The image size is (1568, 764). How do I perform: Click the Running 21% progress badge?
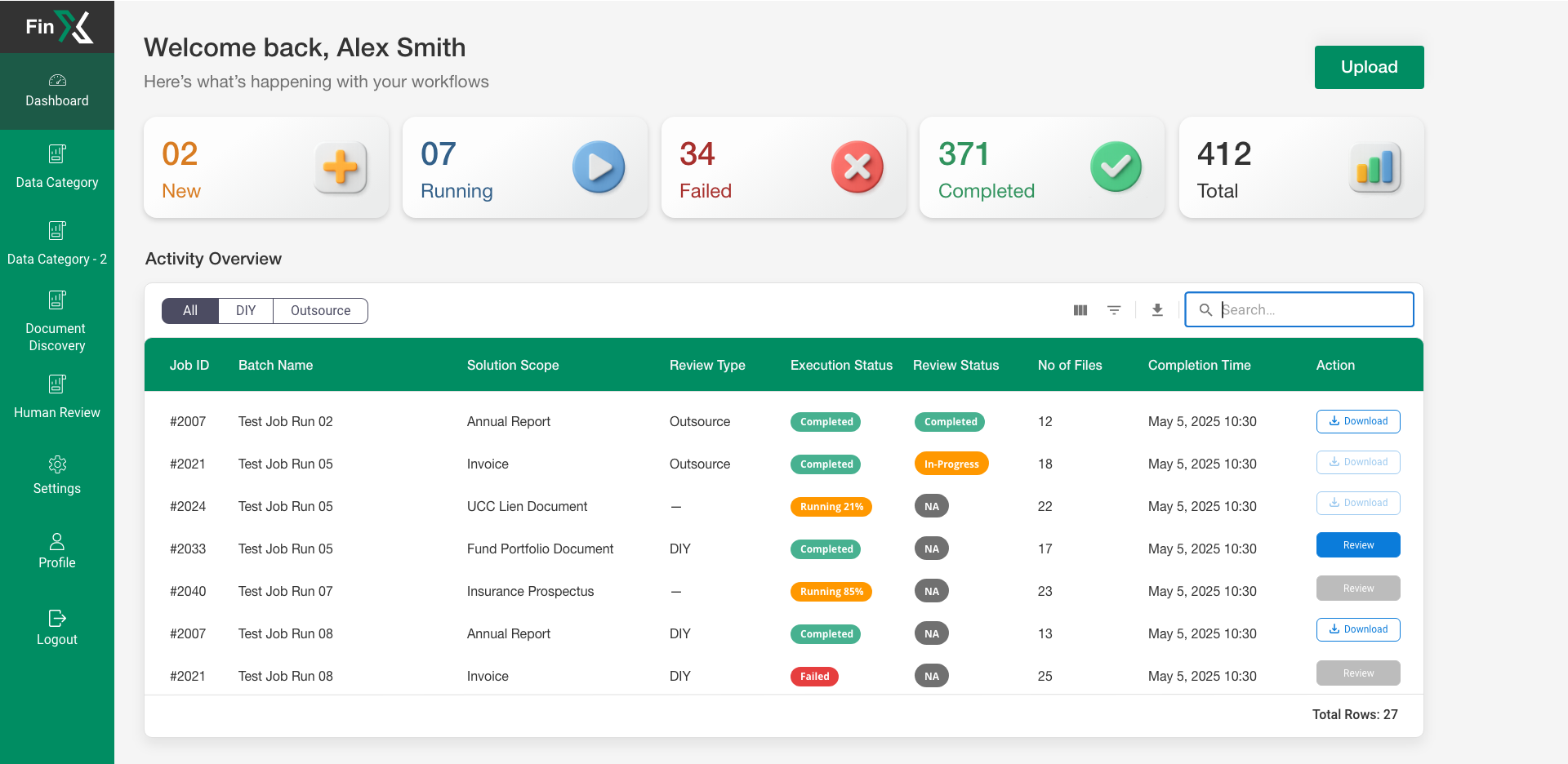pyautogui.click(x=831, y=506)
